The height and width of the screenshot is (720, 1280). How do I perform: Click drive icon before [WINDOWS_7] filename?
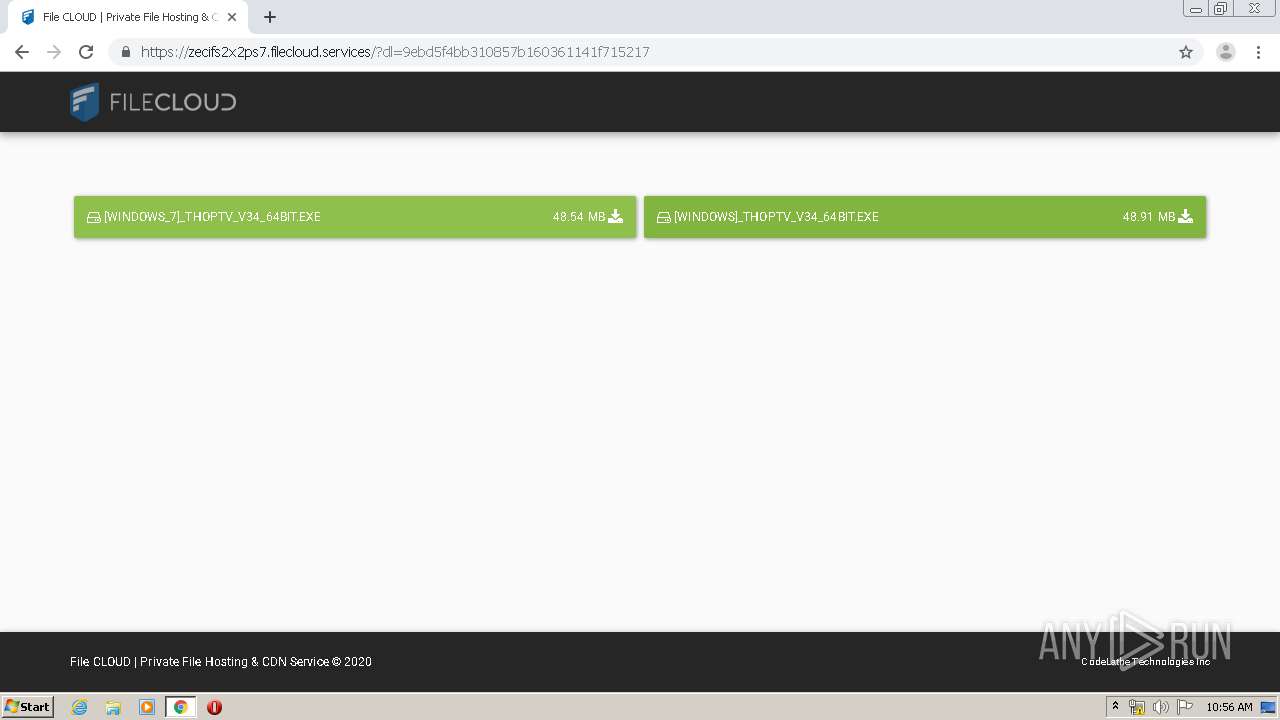pos(94,217)
